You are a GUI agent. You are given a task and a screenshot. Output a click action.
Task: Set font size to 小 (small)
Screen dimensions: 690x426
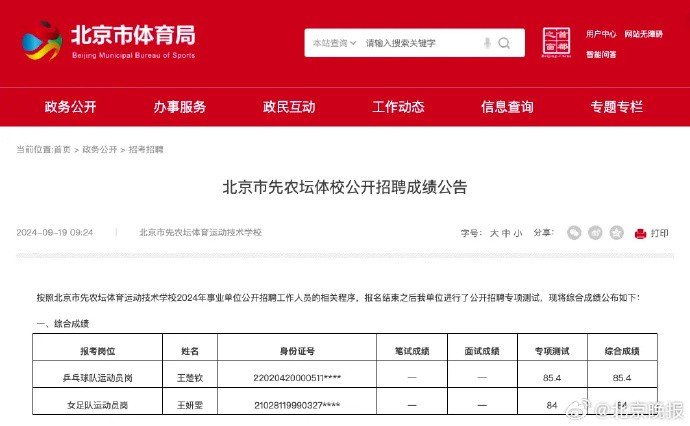[x=517, y=233]
